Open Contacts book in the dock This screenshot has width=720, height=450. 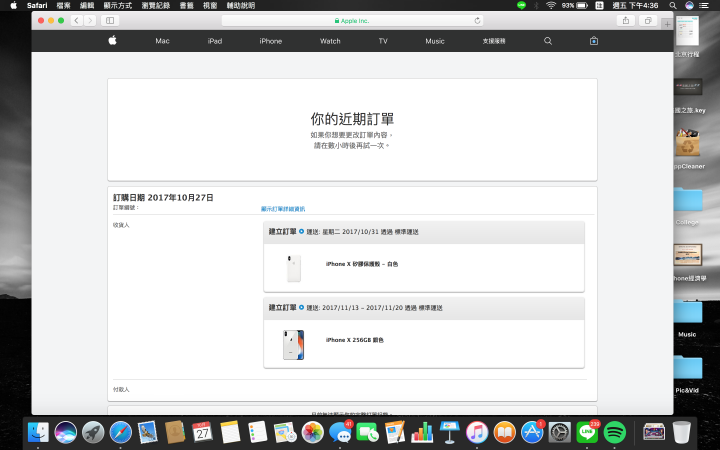[175, 432]
